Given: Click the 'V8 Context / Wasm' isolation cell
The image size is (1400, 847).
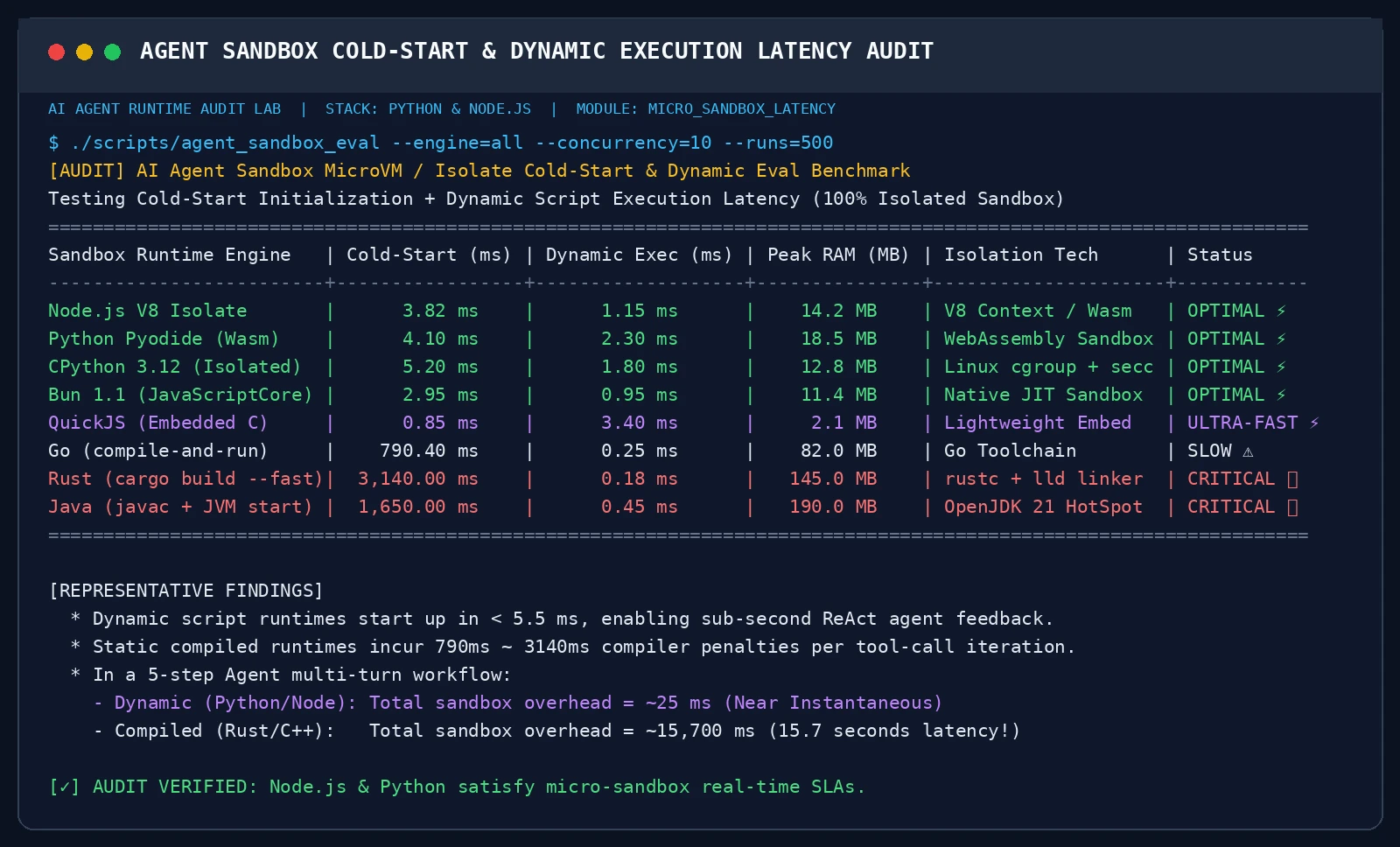Looking at the screenshot, I should pyautogui.click(x=1038, y=311).
